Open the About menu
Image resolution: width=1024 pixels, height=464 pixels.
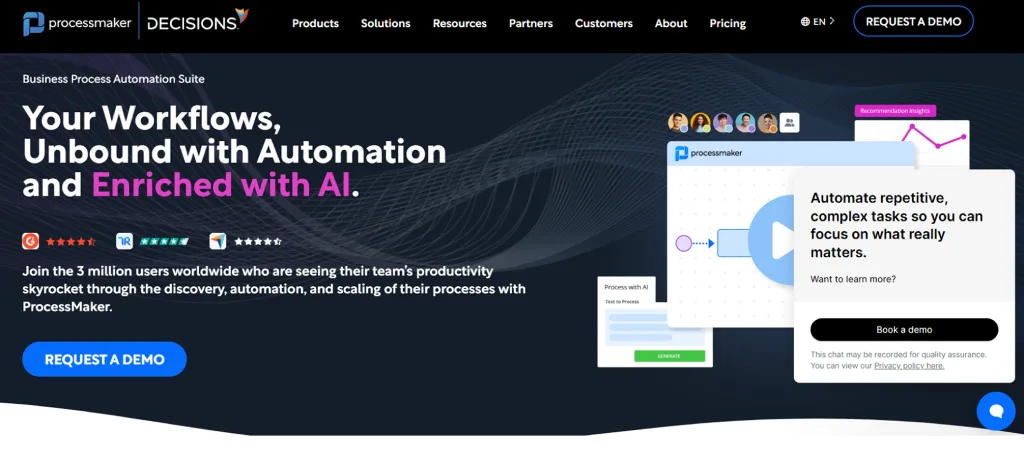[671, 24]
